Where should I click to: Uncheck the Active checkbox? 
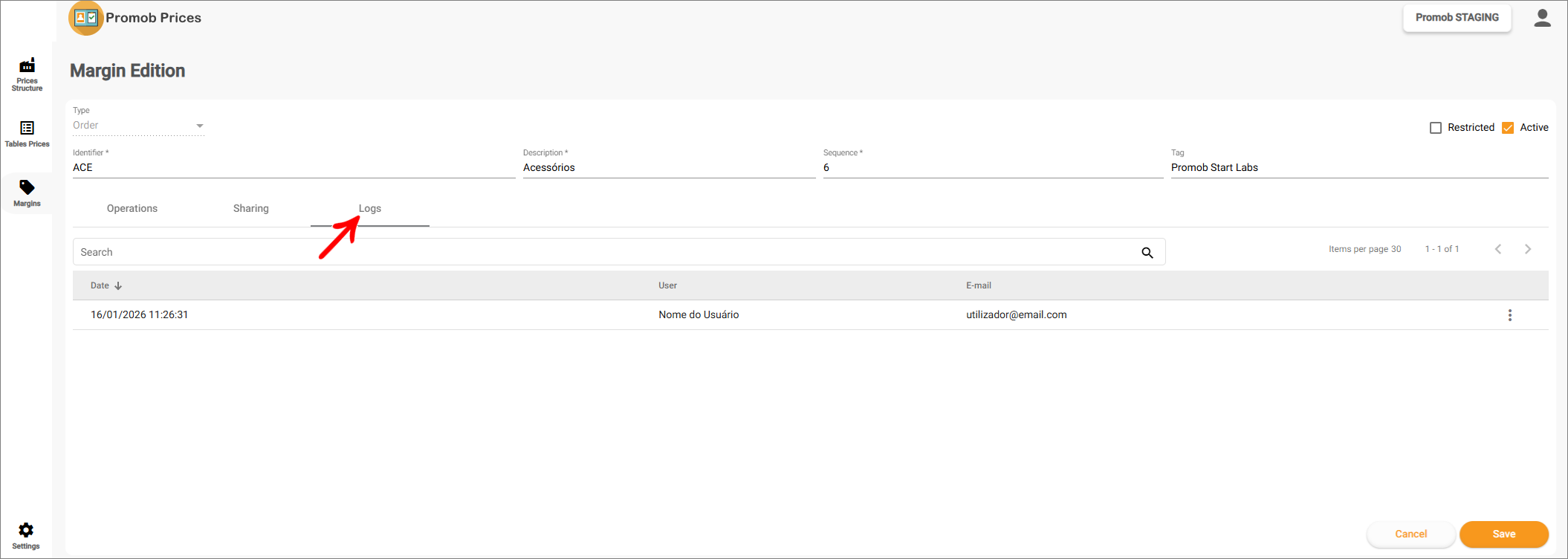coord(1508,128)
